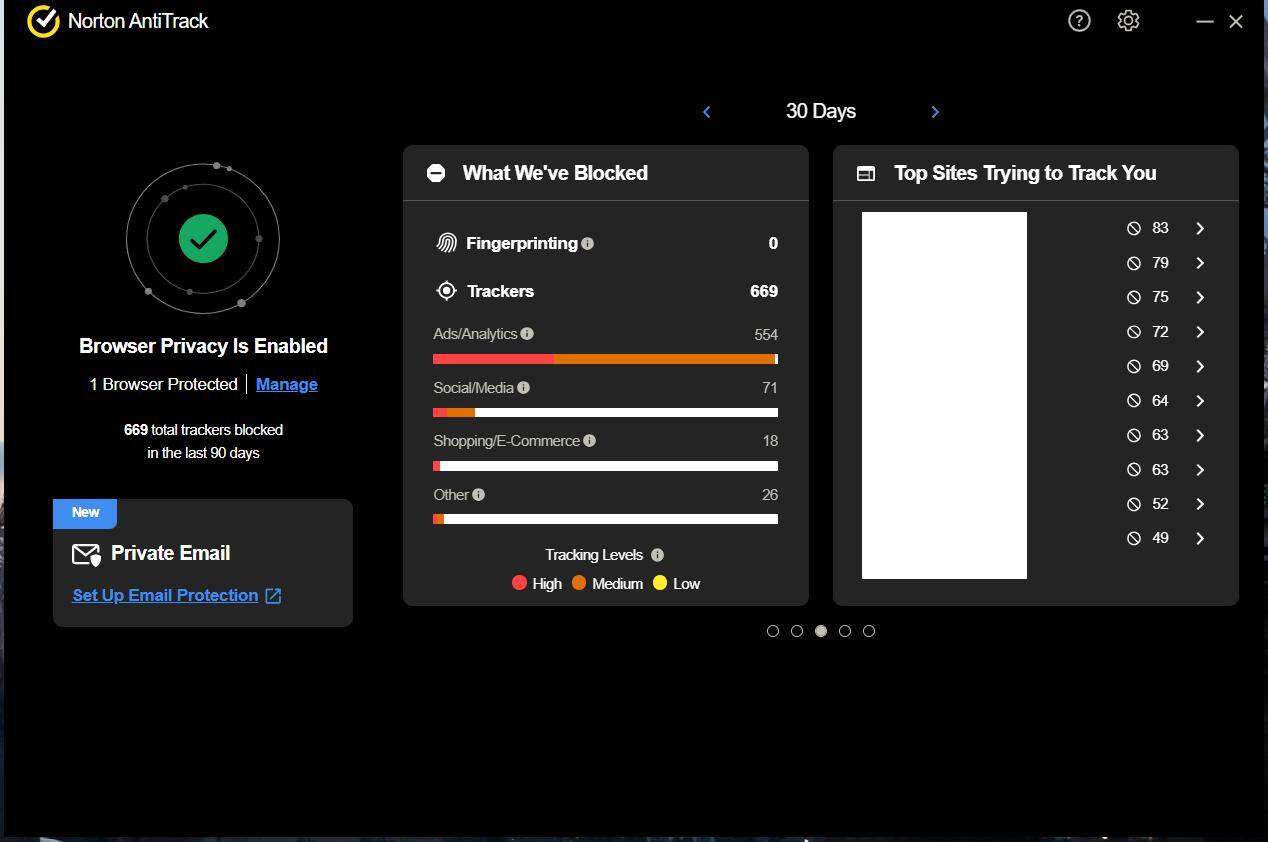
Task: Select the second page indicator dot
Action: pyautogui.click(x=797, y=631)
